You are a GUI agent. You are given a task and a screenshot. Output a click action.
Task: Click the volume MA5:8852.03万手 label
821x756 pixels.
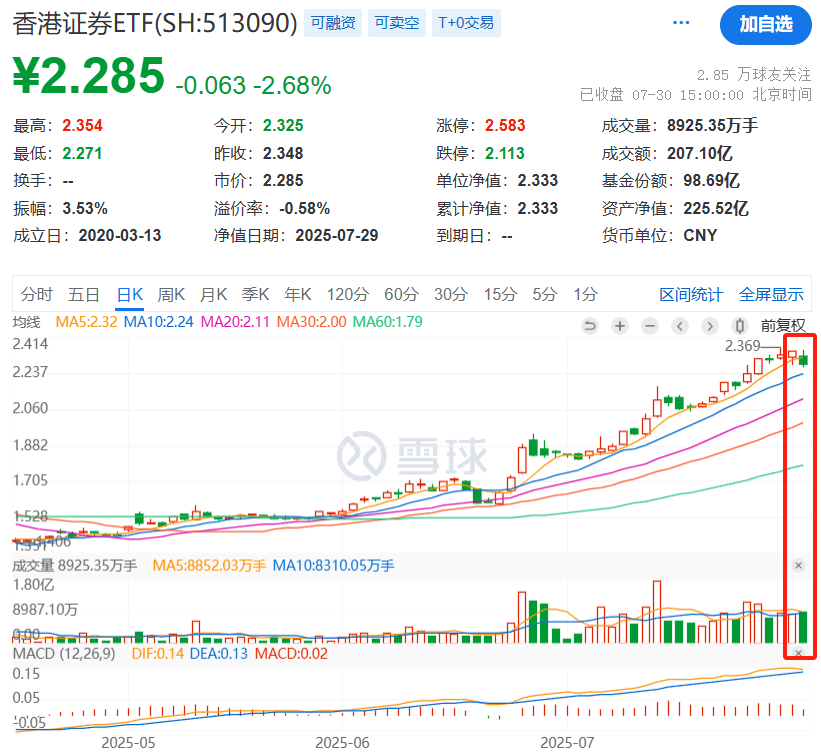pyautogui.click(x=209, y=566)
